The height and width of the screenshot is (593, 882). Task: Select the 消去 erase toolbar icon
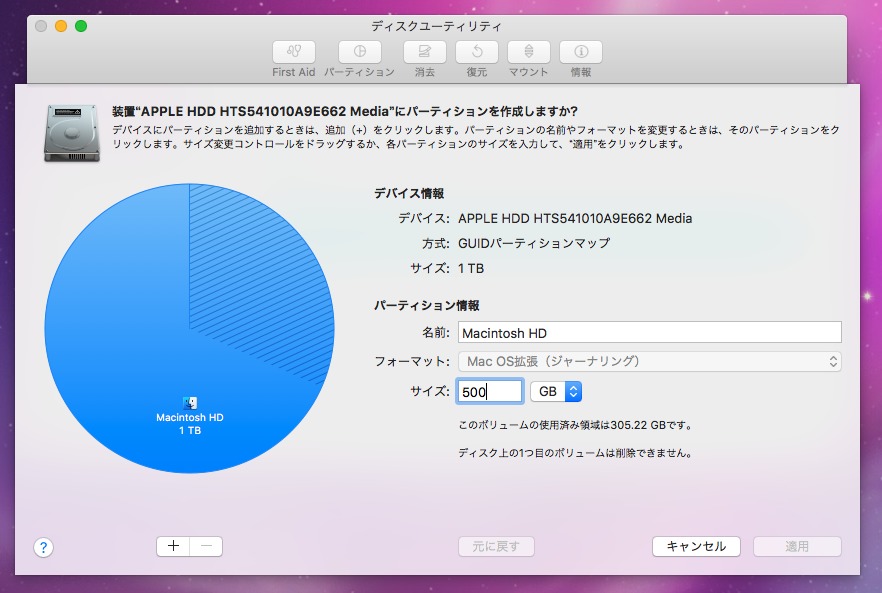pos(425,52)
